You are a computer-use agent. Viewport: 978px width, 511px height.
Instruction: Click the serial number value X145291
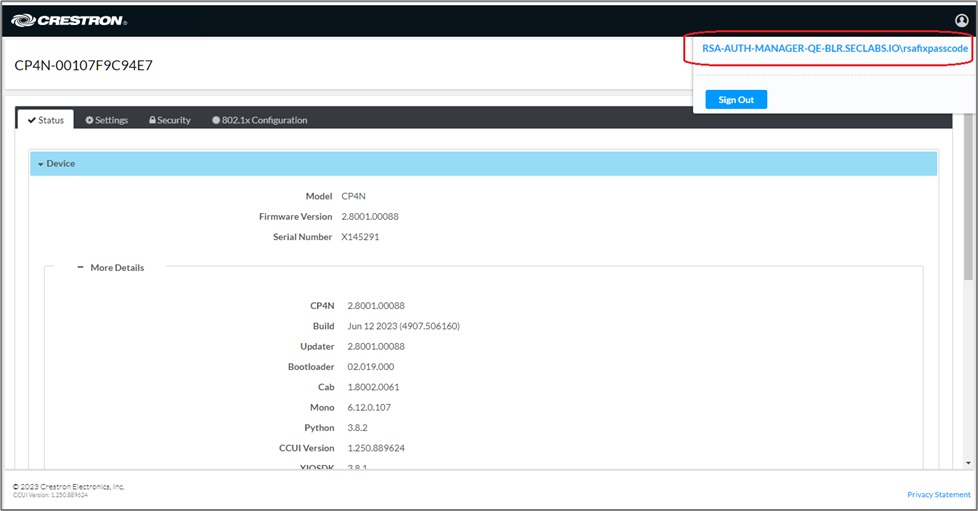(360, 237)
